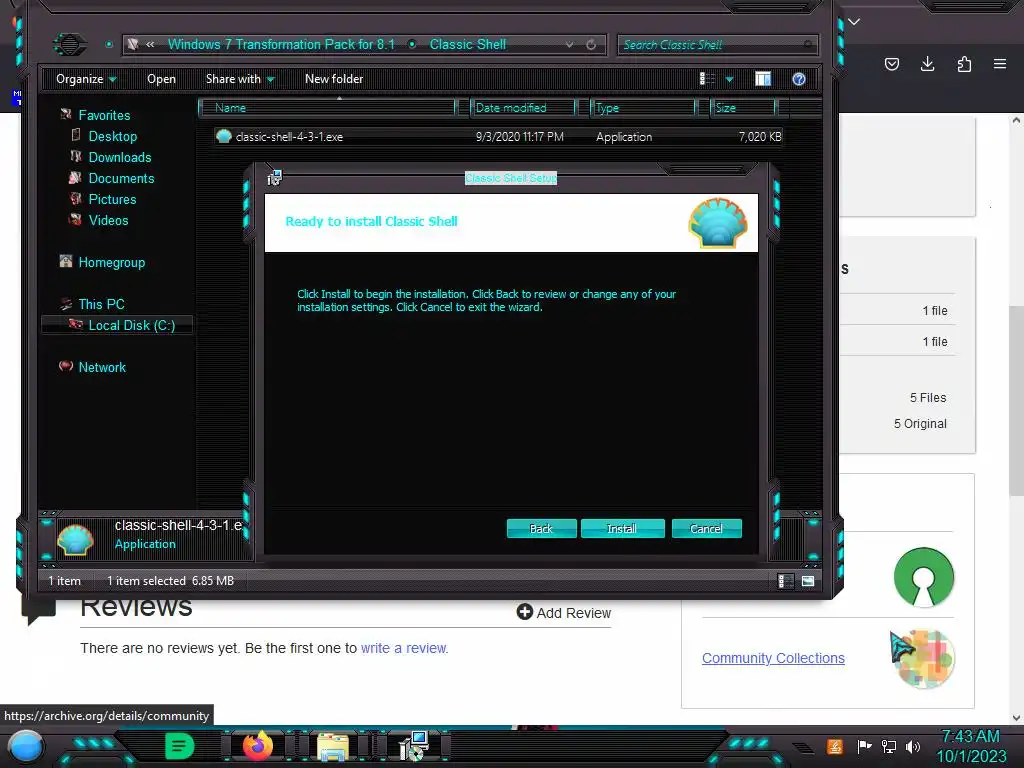Open Downloads in the sidebar
Viewport: 1024px width, 768px height.
tap(120, 157)
